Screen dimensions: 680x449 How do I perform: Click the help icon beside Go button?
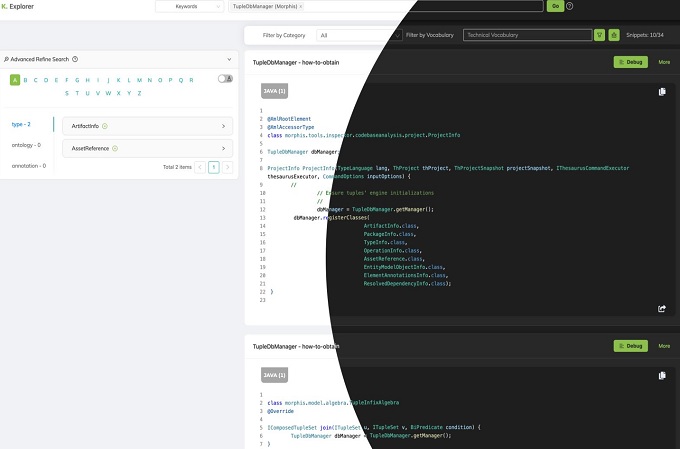[x=570, y=6]
